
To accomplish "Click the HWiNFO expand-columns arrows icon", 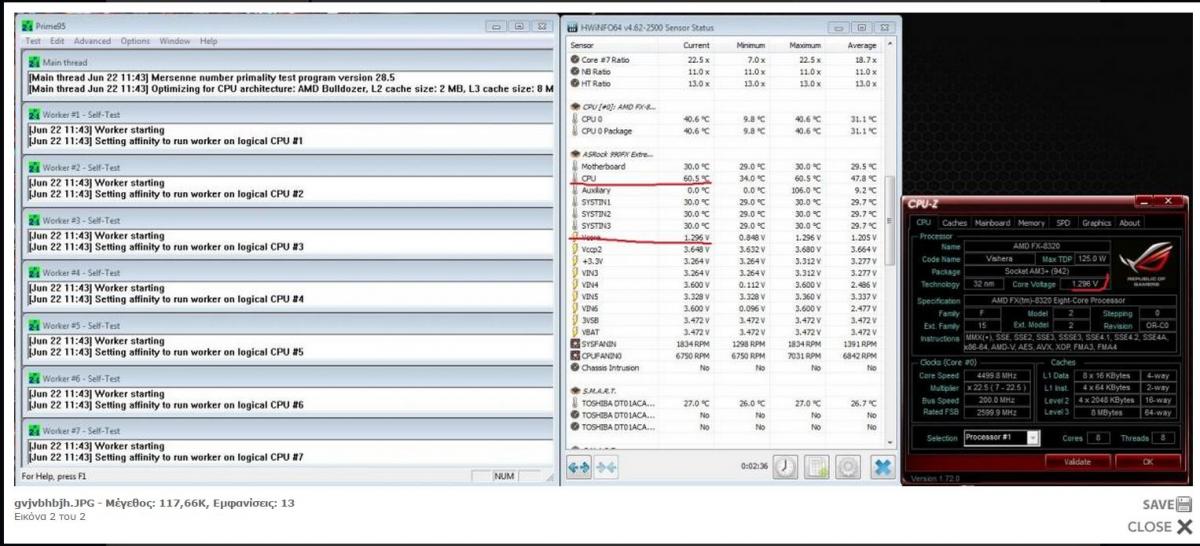I will pyautogui.click(x=579, y=467).
